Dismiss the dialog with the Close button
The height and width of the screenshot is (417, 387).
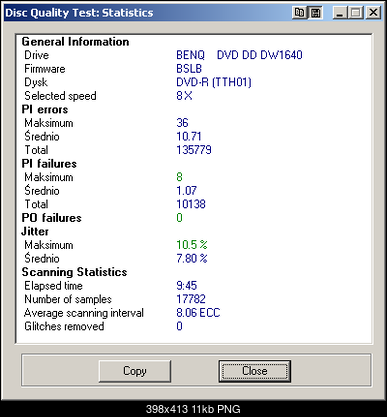tap(255, 371)
